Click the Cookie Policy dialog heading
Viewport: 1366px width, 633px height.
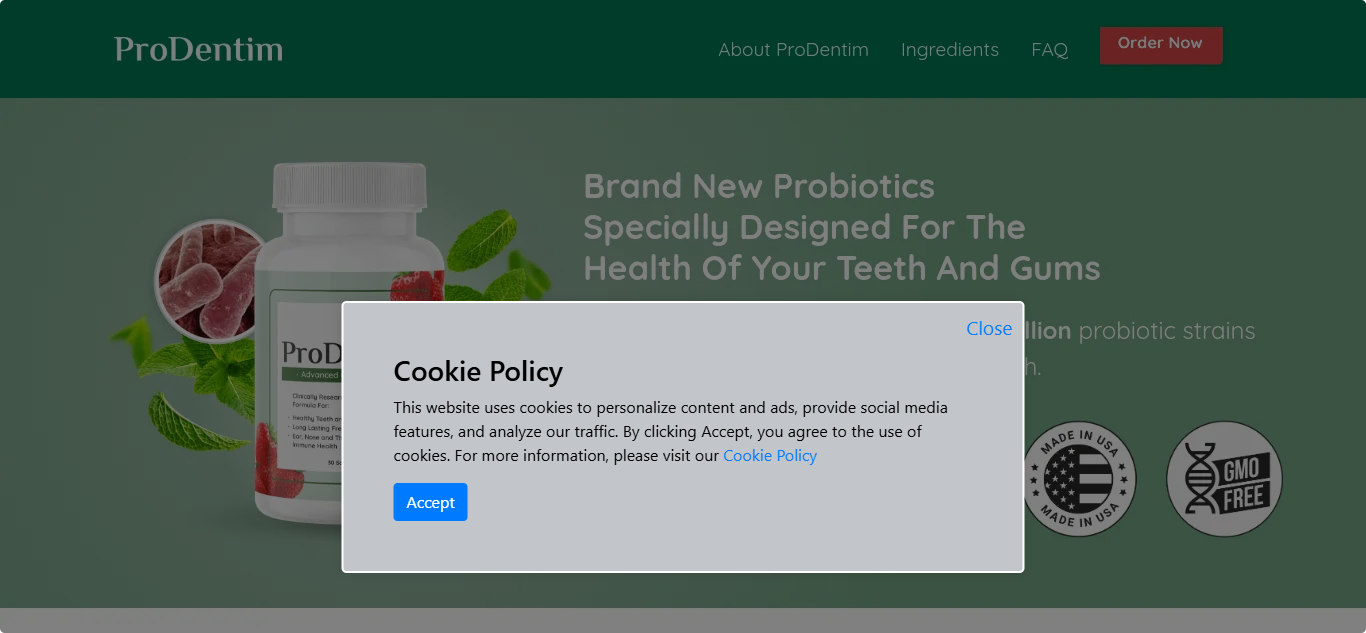478,371
